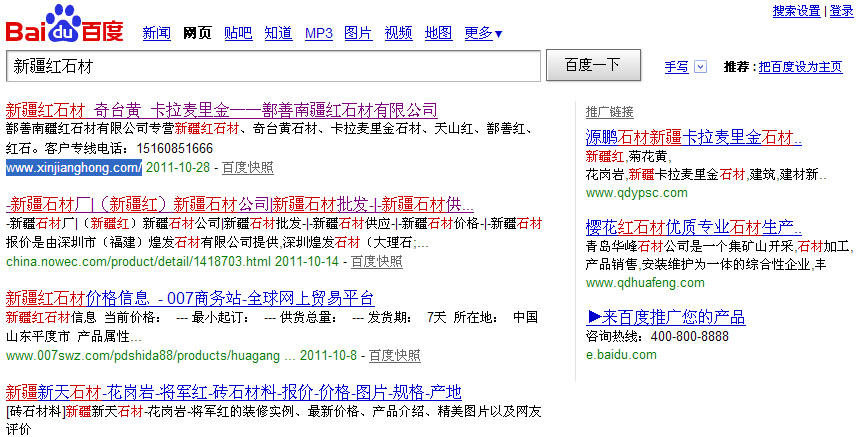The height and width of the screenshot is (437, 858).
Task: Click the 百度一下 search button
Action: (593, 66)
